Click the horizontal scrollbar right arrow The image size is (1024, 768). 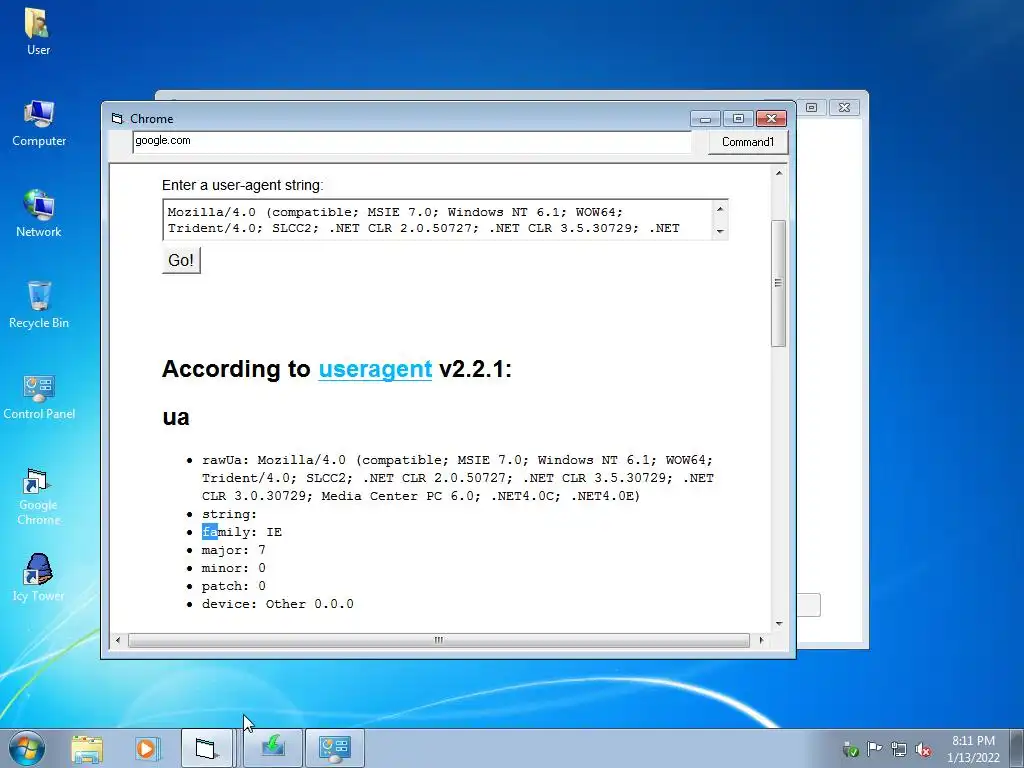tap(761, 640)
